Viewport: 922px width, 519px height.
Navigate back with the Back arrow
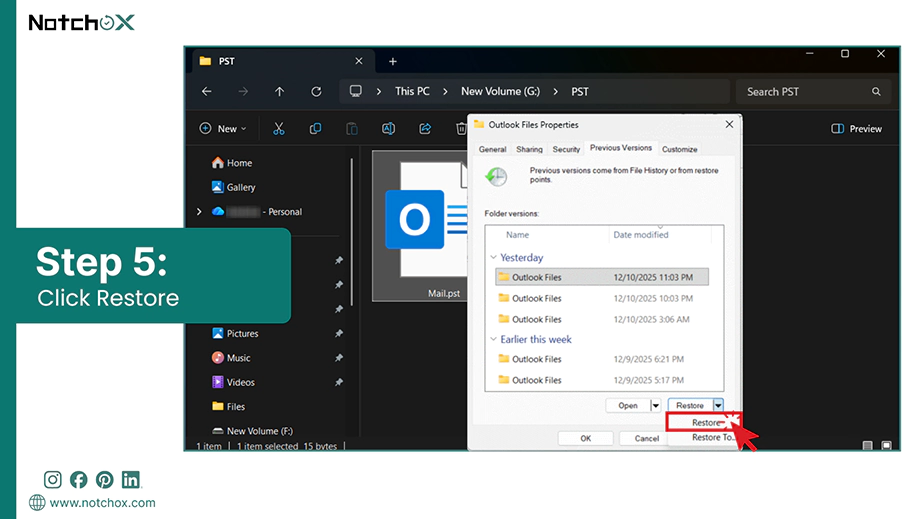tap(206, 92)
